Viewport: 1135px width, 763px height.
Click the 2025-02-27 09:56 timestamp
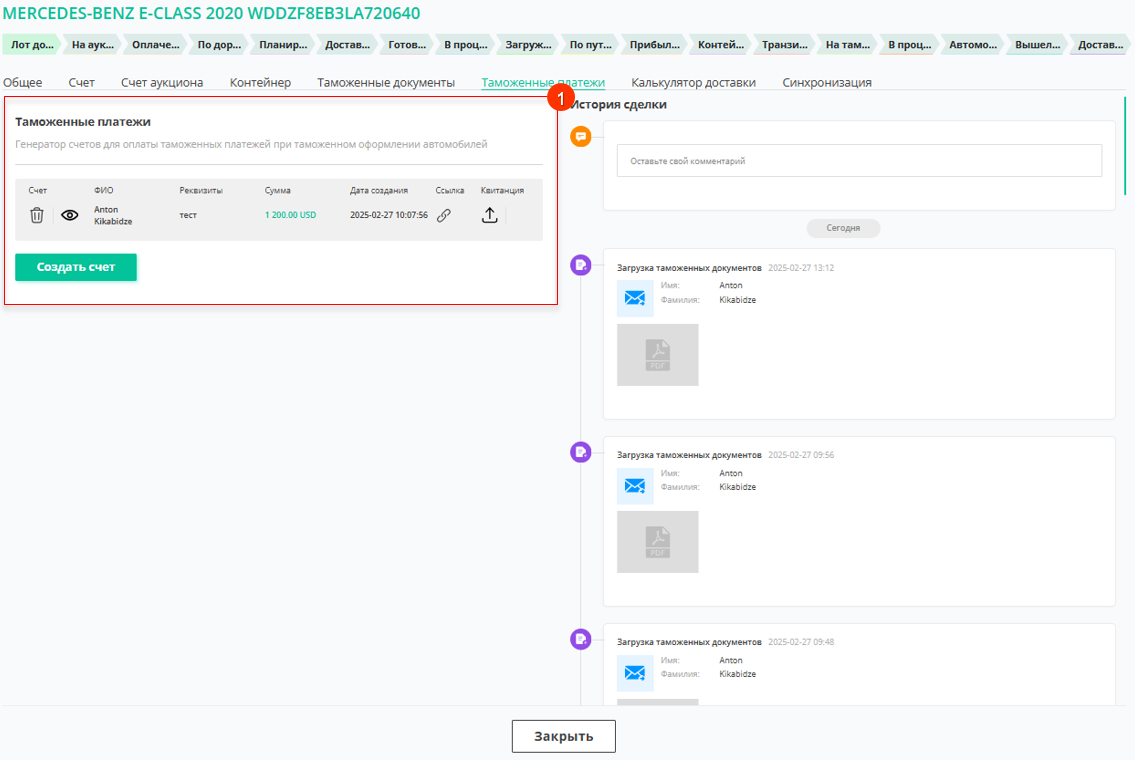click(801, 455)
